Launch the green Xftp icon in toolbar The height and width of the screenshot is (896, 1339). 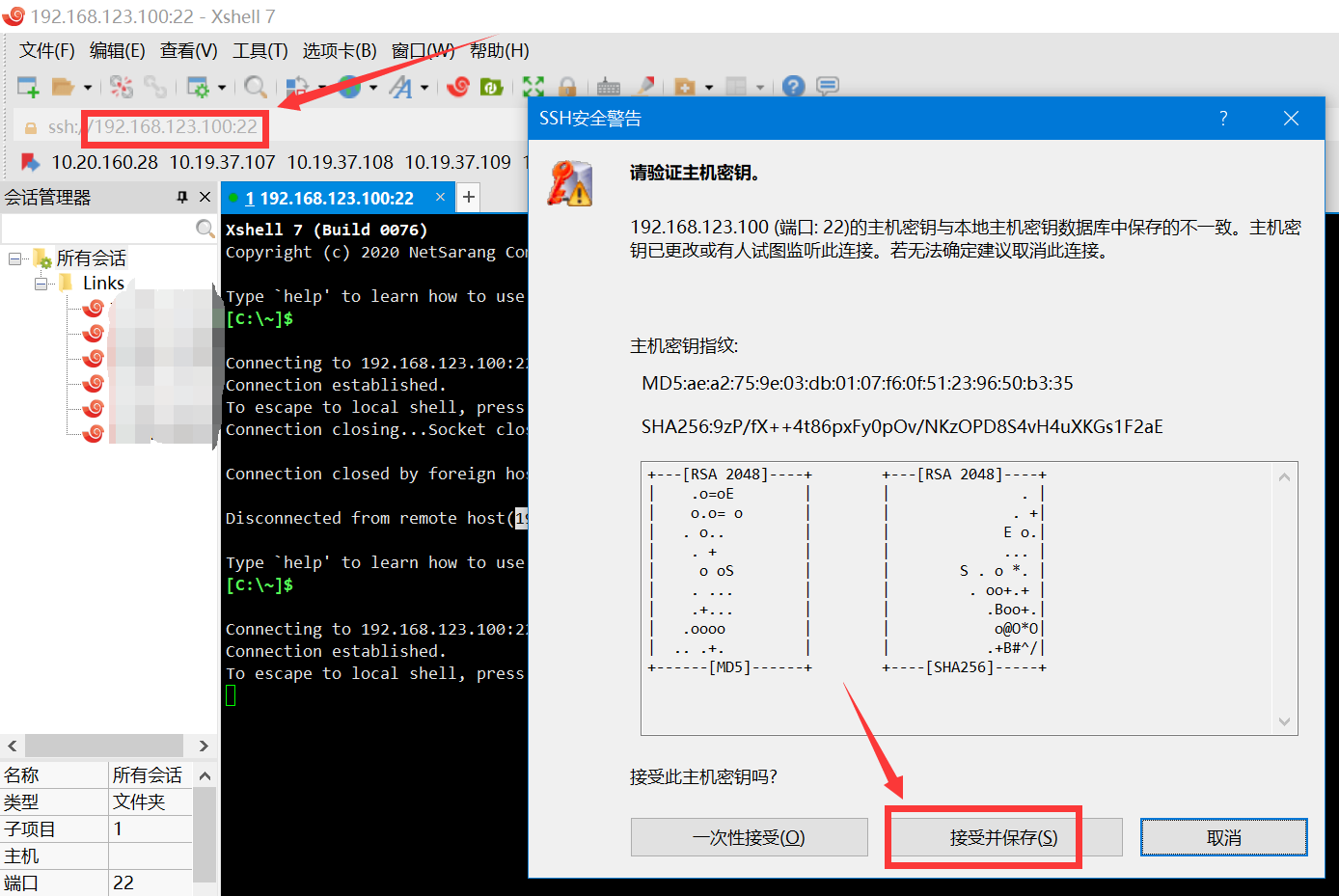[492, 87]
